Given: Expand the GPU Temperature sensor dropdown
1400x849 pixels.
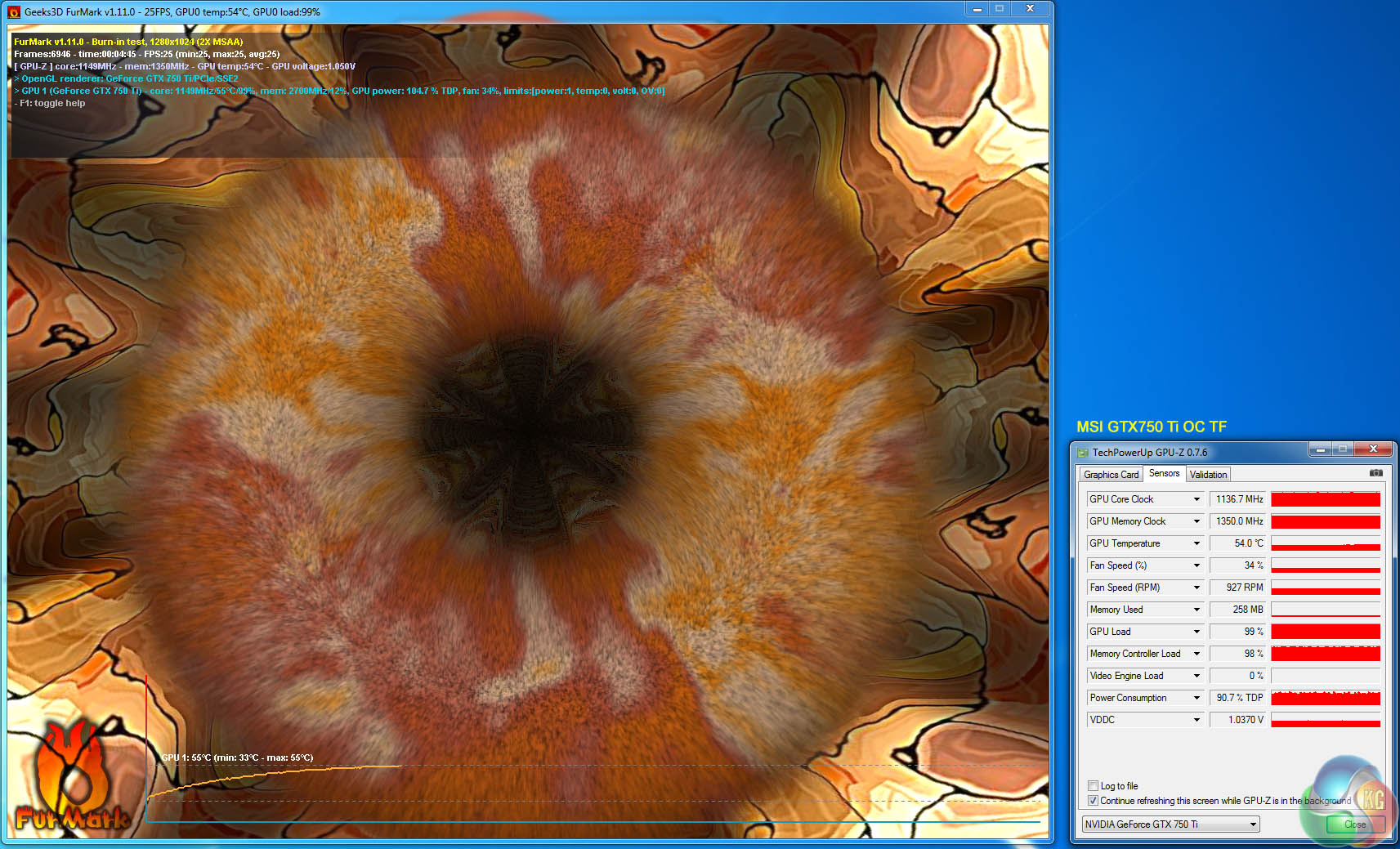Looking at the screenshot, I should 1196,543.
